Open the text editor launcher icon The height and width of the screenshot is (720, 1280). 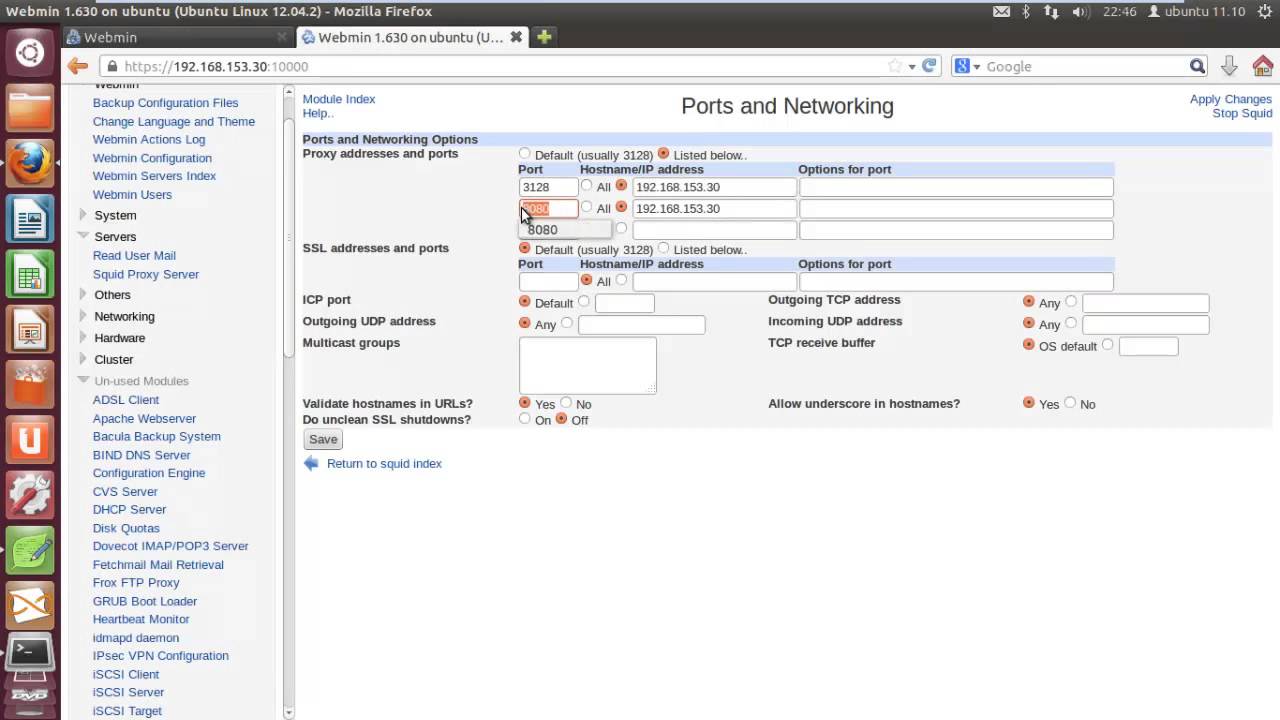tap(30, 549)
